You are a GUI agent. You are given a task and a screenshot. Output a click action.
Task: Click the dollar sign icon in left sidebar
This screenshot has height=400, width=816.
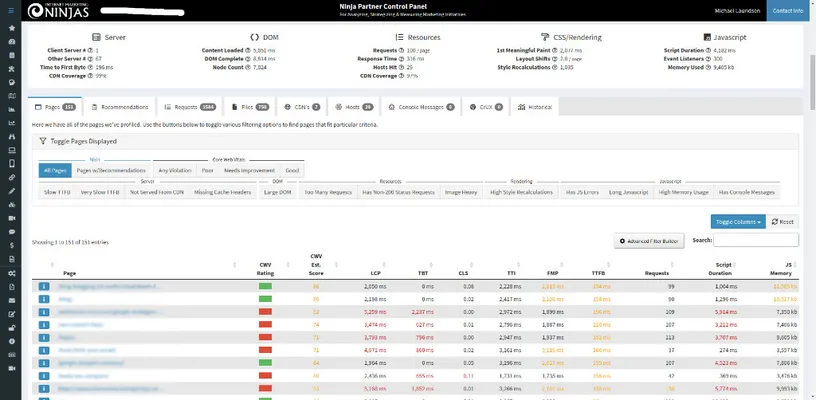click(10, 243)
